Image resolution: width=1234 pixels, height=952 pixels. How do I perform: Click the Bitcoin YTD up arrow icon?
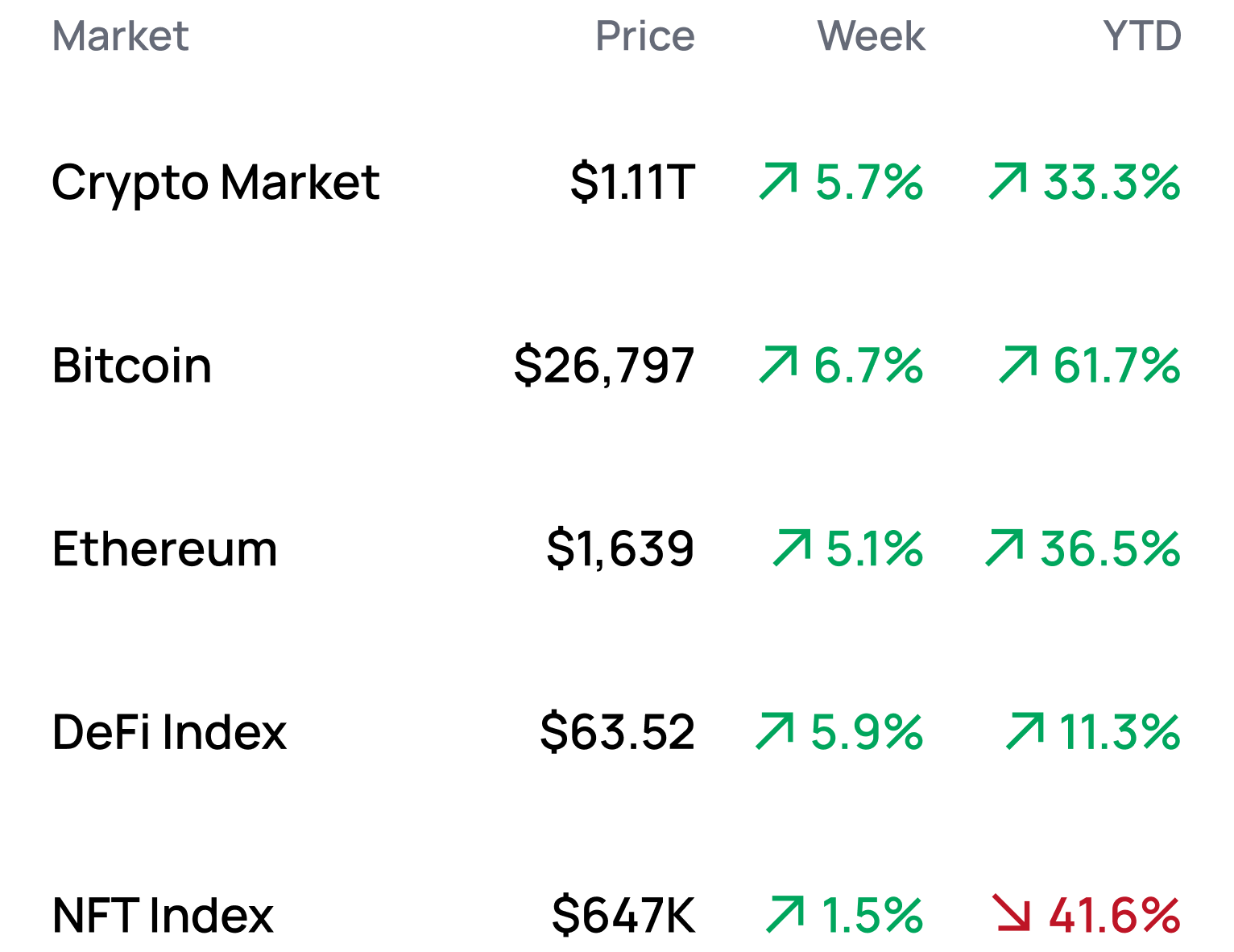click(x=1018, y=364)
